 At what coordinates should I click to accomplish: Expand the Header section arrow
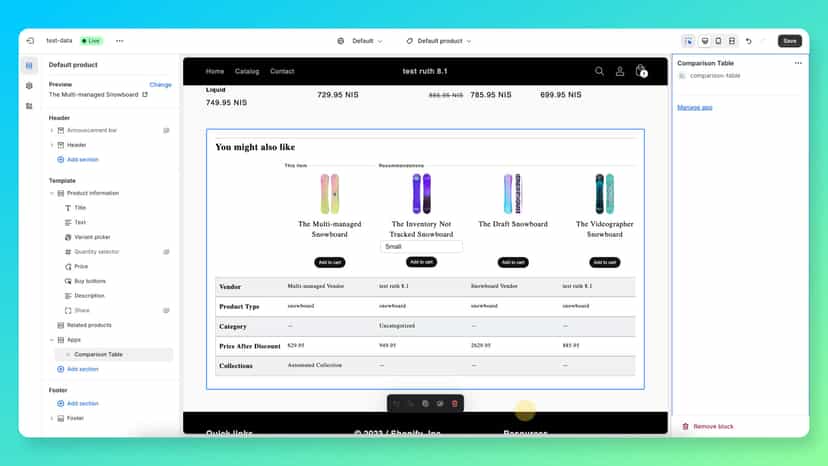point(52,145)
